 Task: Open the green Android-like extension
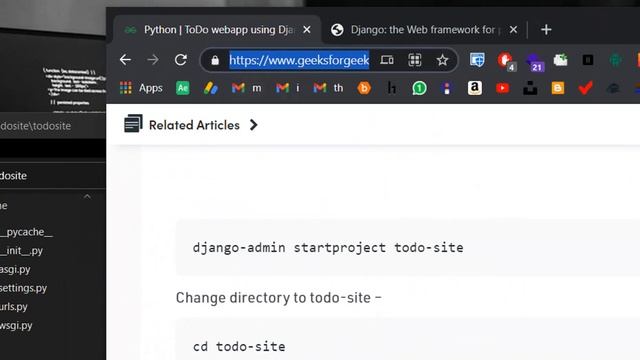coord(615,60)
